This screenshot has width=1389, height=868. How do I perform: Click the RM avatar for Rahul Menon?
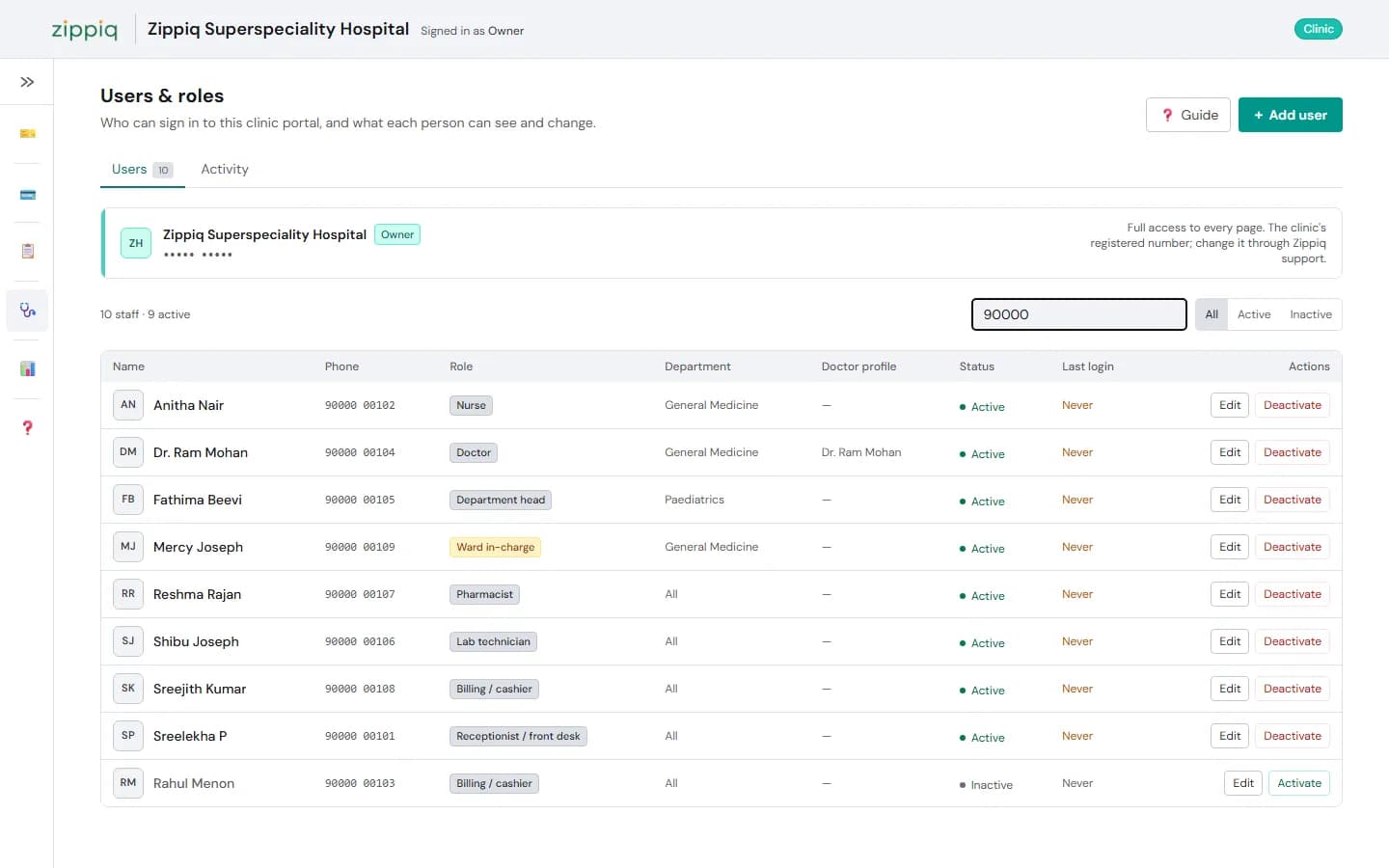[x=128, y=783]
